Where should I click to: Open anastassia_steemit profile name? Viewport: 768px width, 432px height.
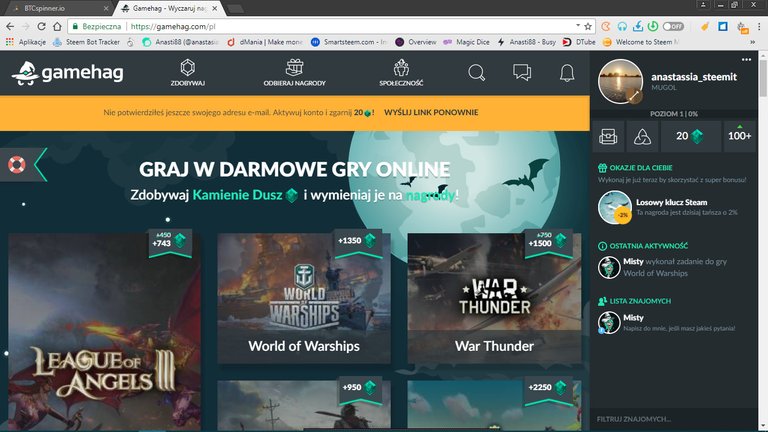pyautogui.click(x=694, y=77)
